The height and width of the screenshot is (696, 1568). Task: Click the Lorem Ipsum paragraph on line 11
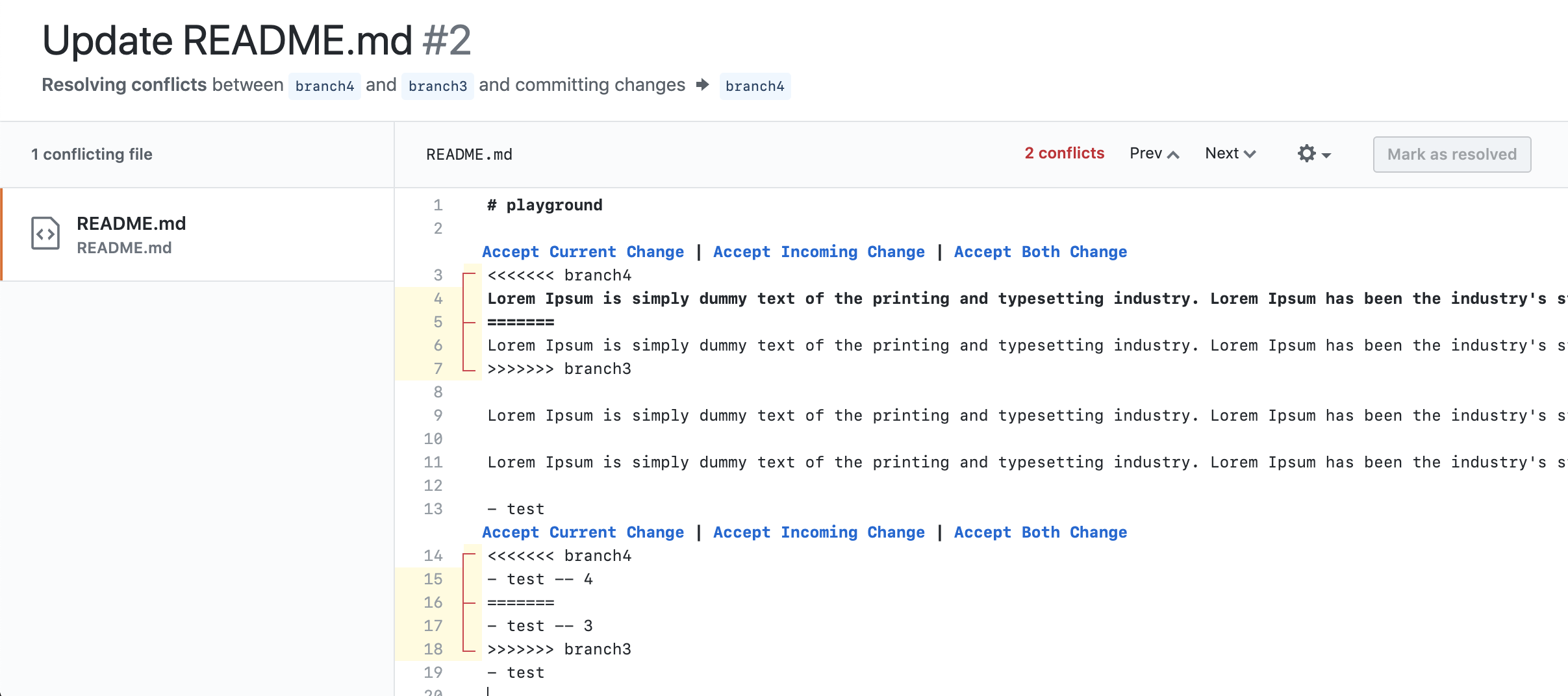(1028, 462)
